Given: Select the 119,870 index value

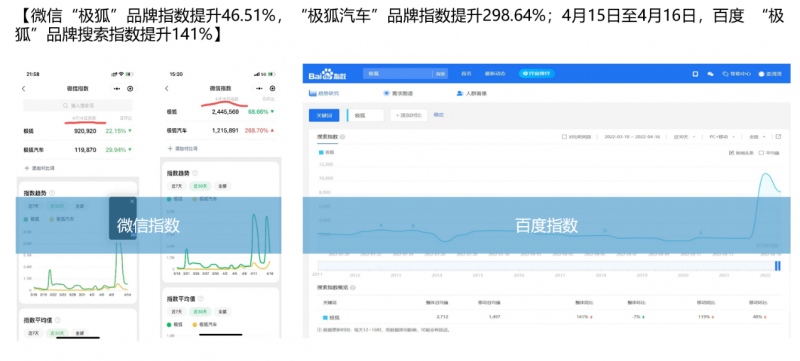Looking at the screenshot, I should pos(85,150).
